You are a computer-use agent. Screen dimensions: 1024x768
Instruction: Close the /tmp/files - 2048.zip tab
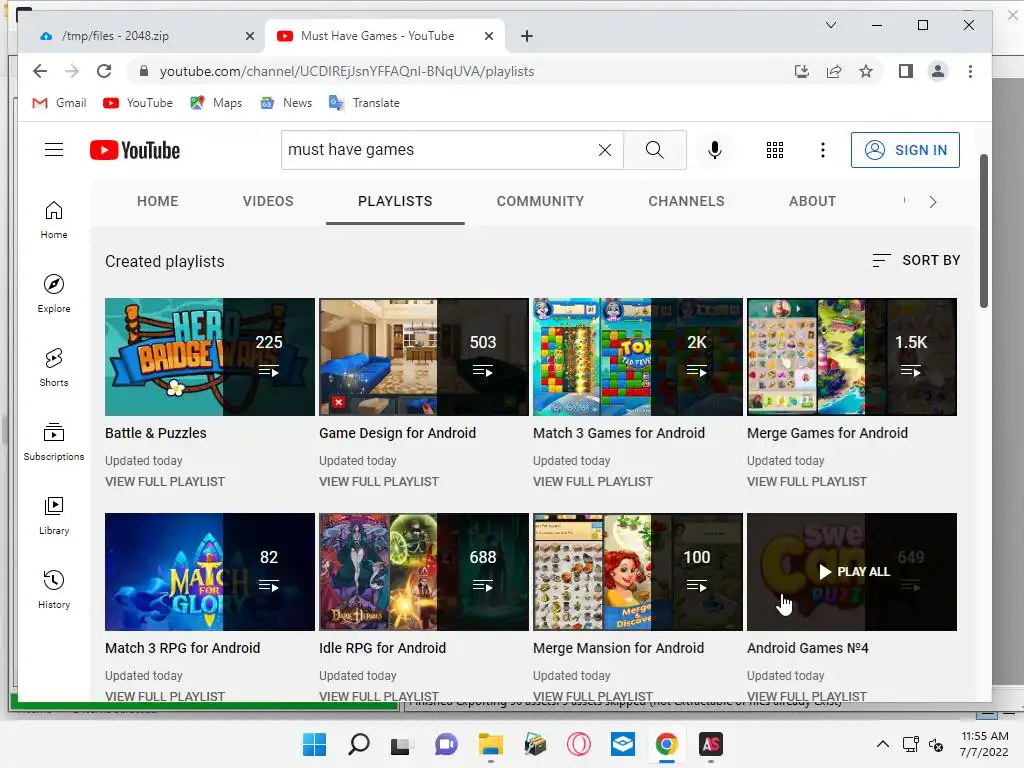pyautogui.click(x=249, y=36)
